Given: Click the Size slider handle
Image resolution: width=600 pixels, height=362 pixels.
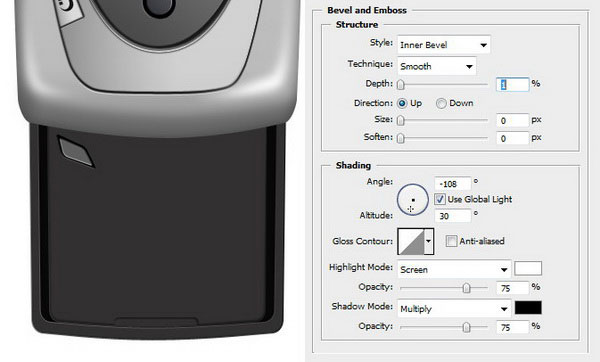Looking at the screenshot, I should click(401, 121).
